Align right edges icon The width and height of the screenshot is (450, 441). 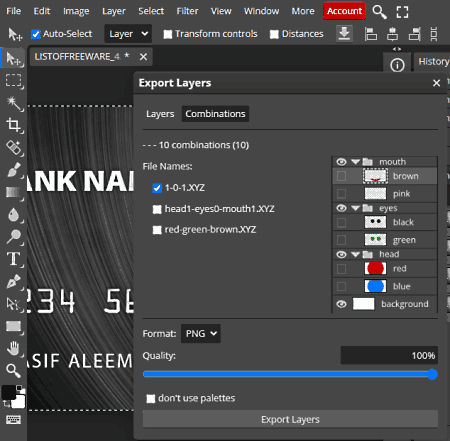(414, 34)
